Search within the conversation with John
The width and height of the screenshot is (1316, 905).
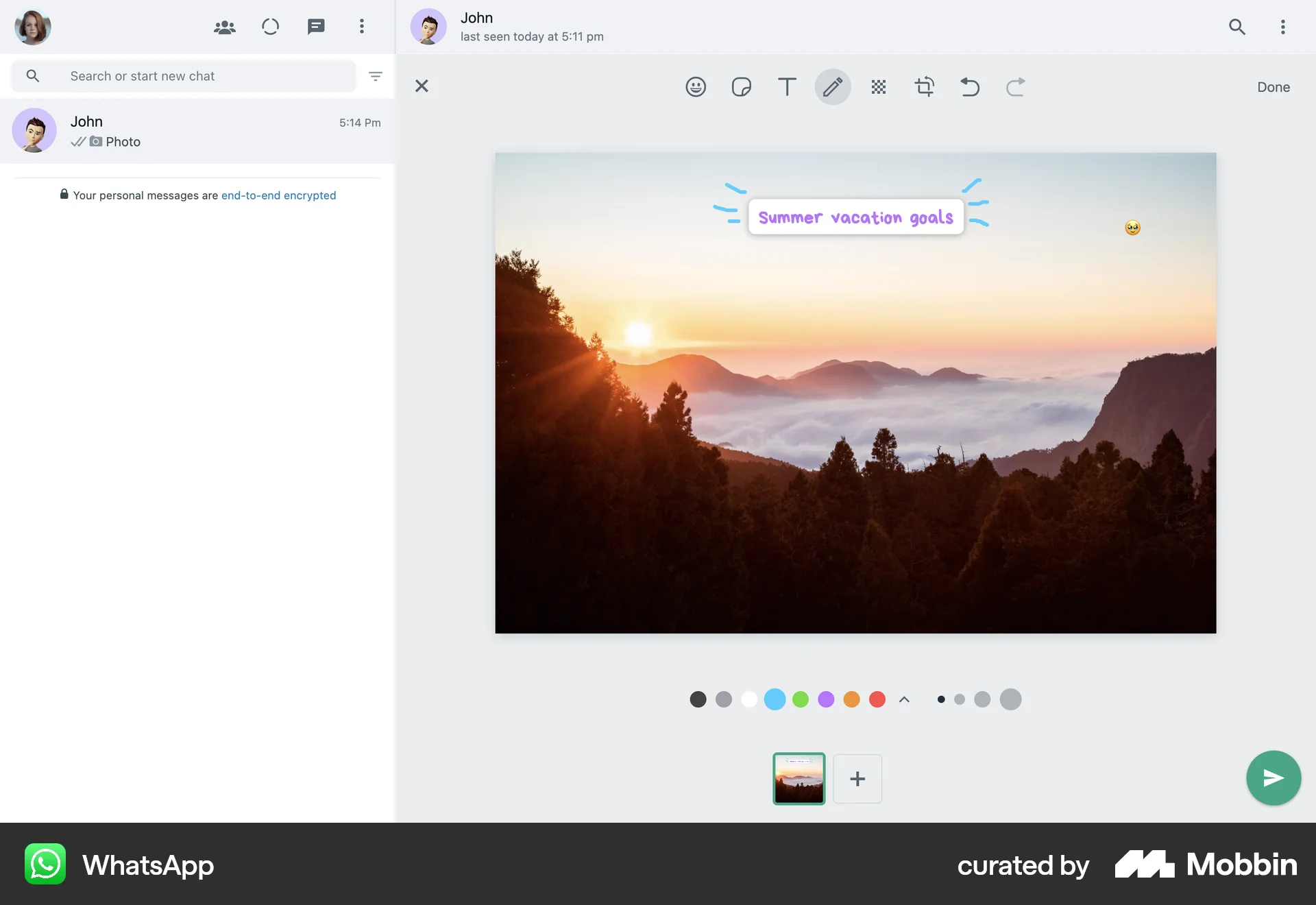click(x=1237, y=27)
